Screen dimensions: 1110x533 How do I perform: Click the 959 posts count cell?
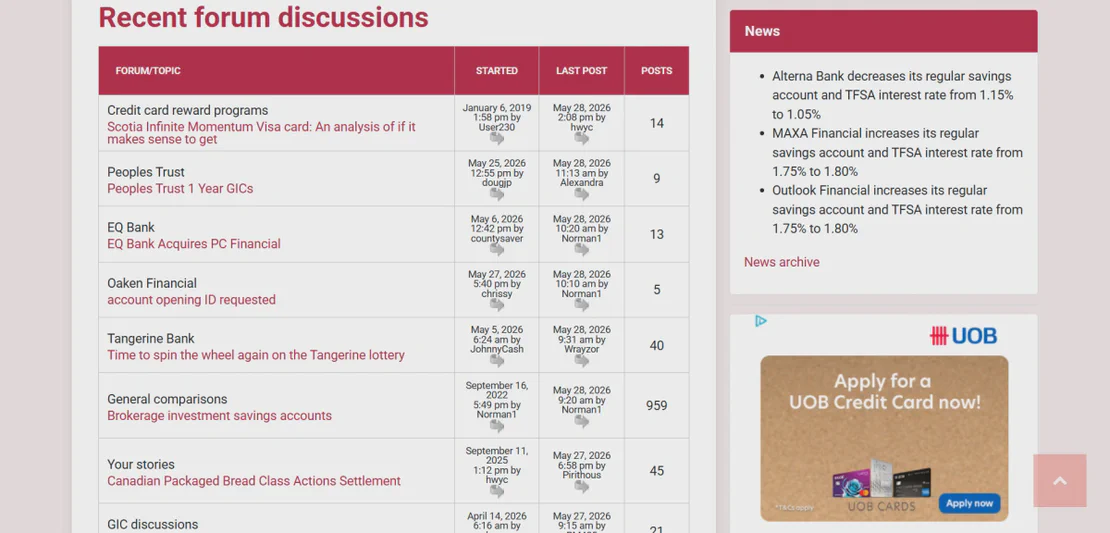coord(657,406)
